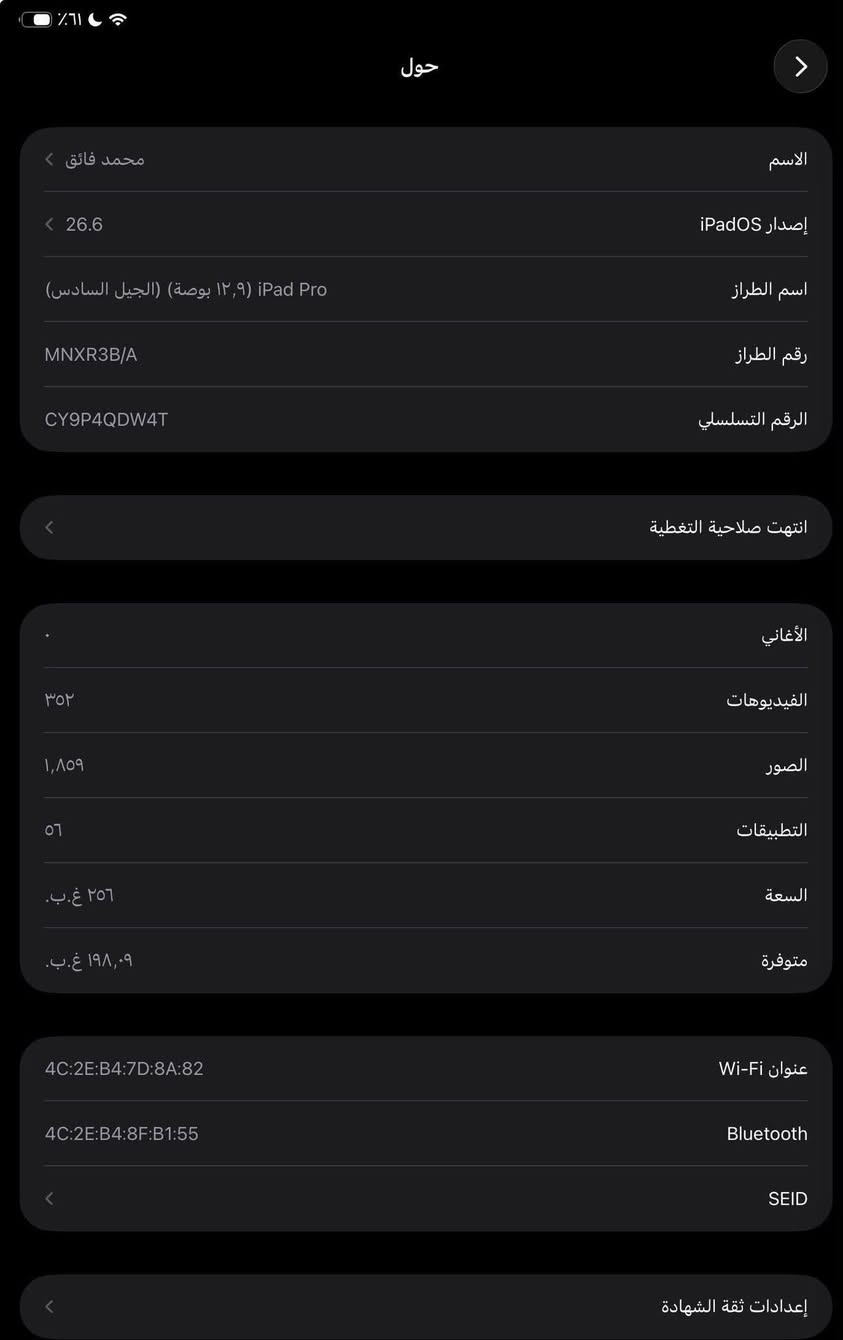Image resolution: width=843 pixels, height=1340 pixels.
Task: Tap the chevron next to محمد فائق
Action: click(49, 159)
